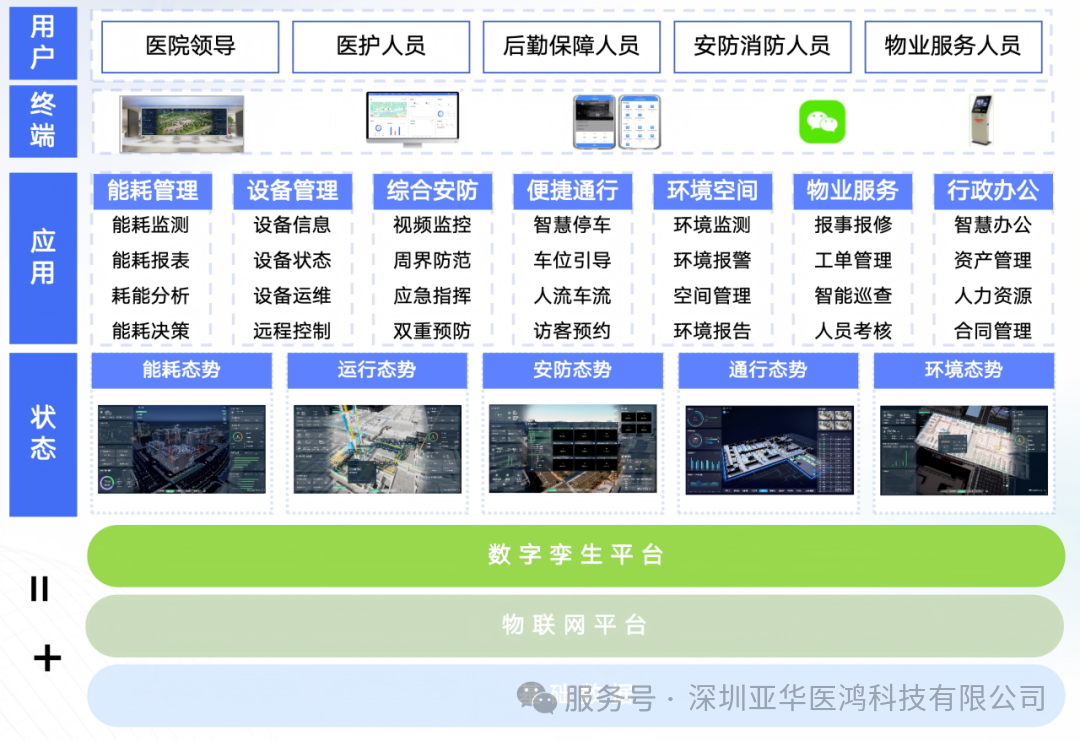The image size is (1080, 741).
Task: Click the self-service kiosk terminal icon
Action: click(981, 121)
